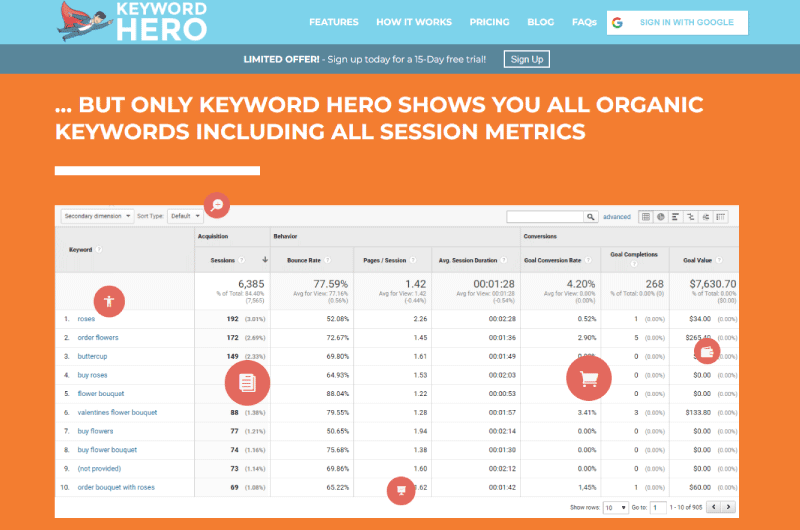Open the buy flower bouquet keyword link
The height and width of the screenshot is (530, 800).
[107, 450]
